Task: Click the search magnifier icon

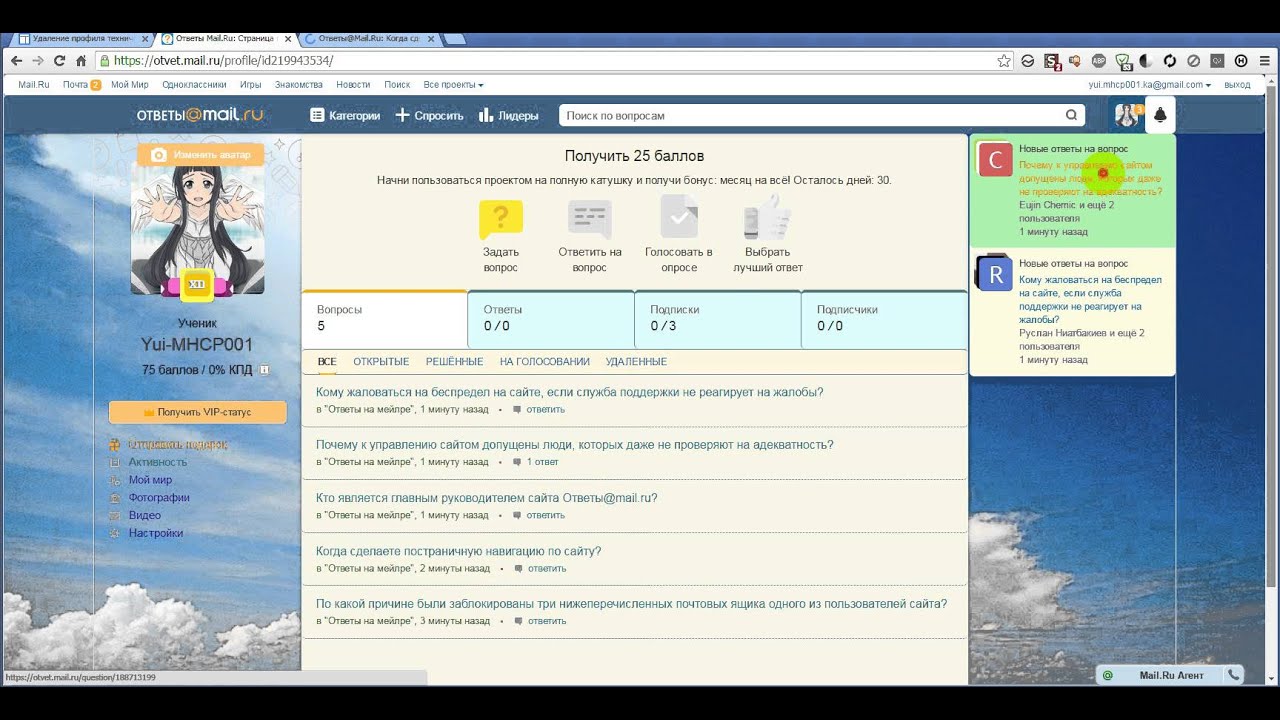Action: point(1071,115)
